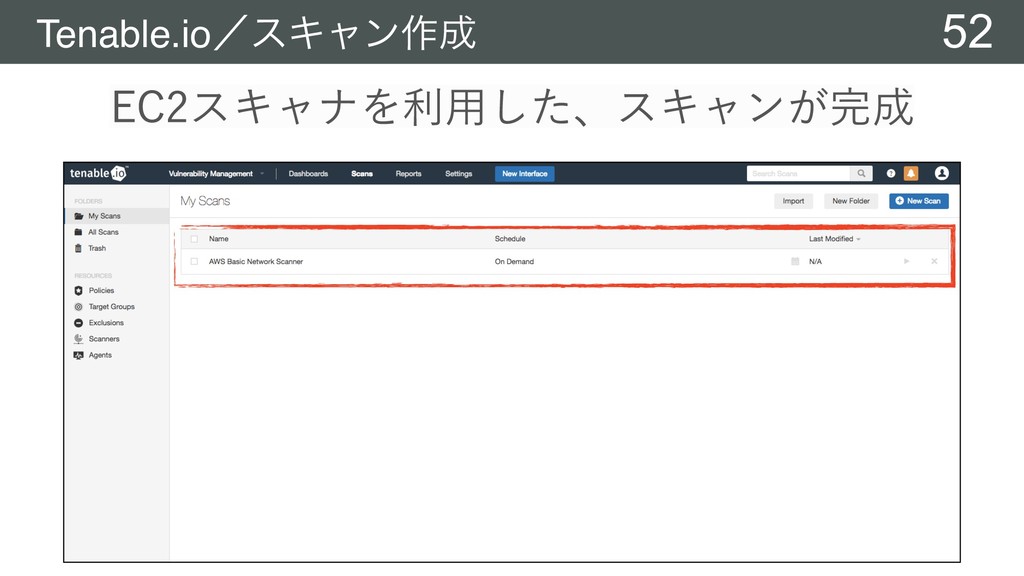The width and height of the screenshot is (1024, 576).
Task: Open the help question mark icon
Action: tap(891, 174)
